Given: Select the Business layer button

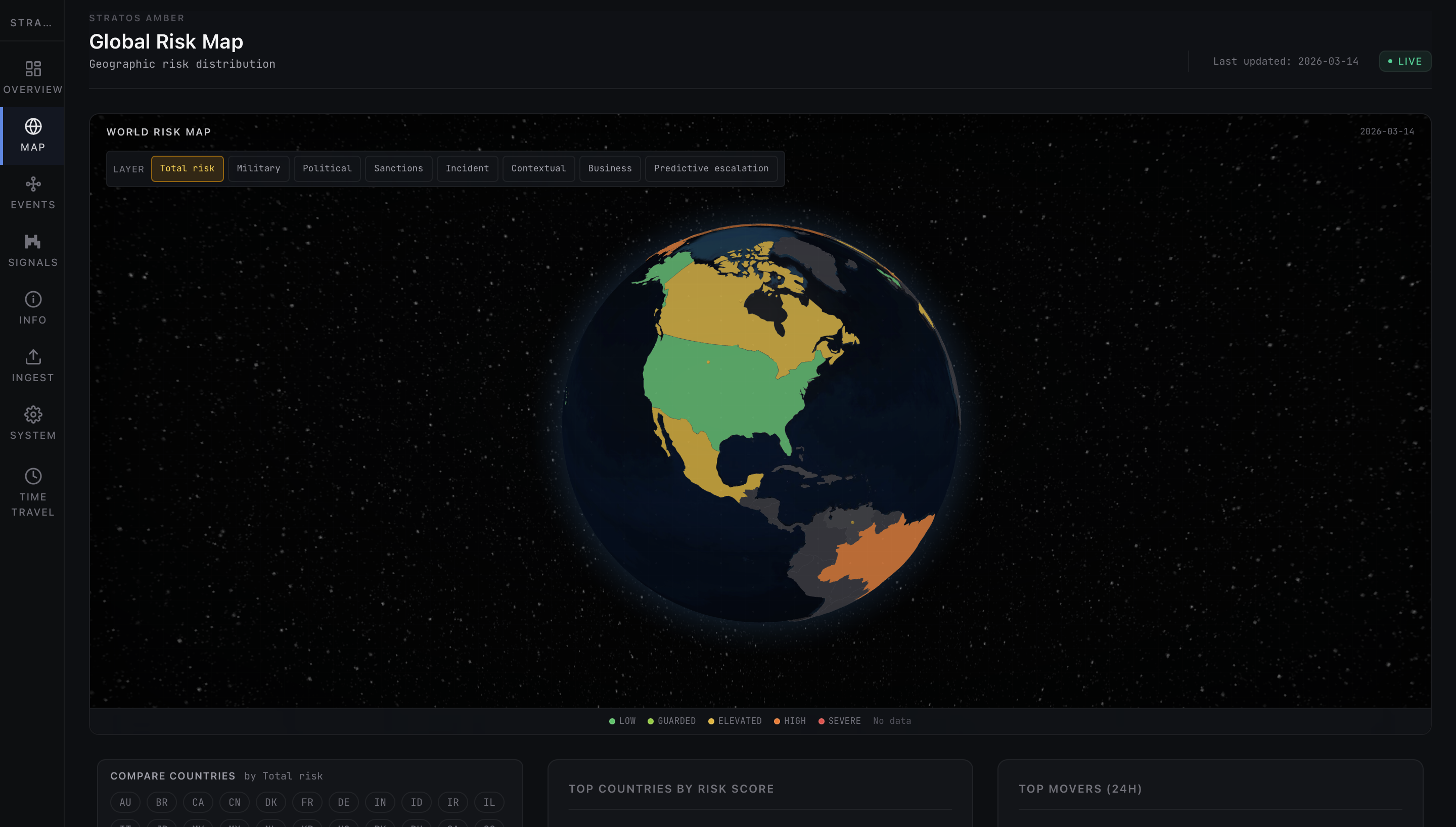Looking at the screenshot, I should coord(609,169).
